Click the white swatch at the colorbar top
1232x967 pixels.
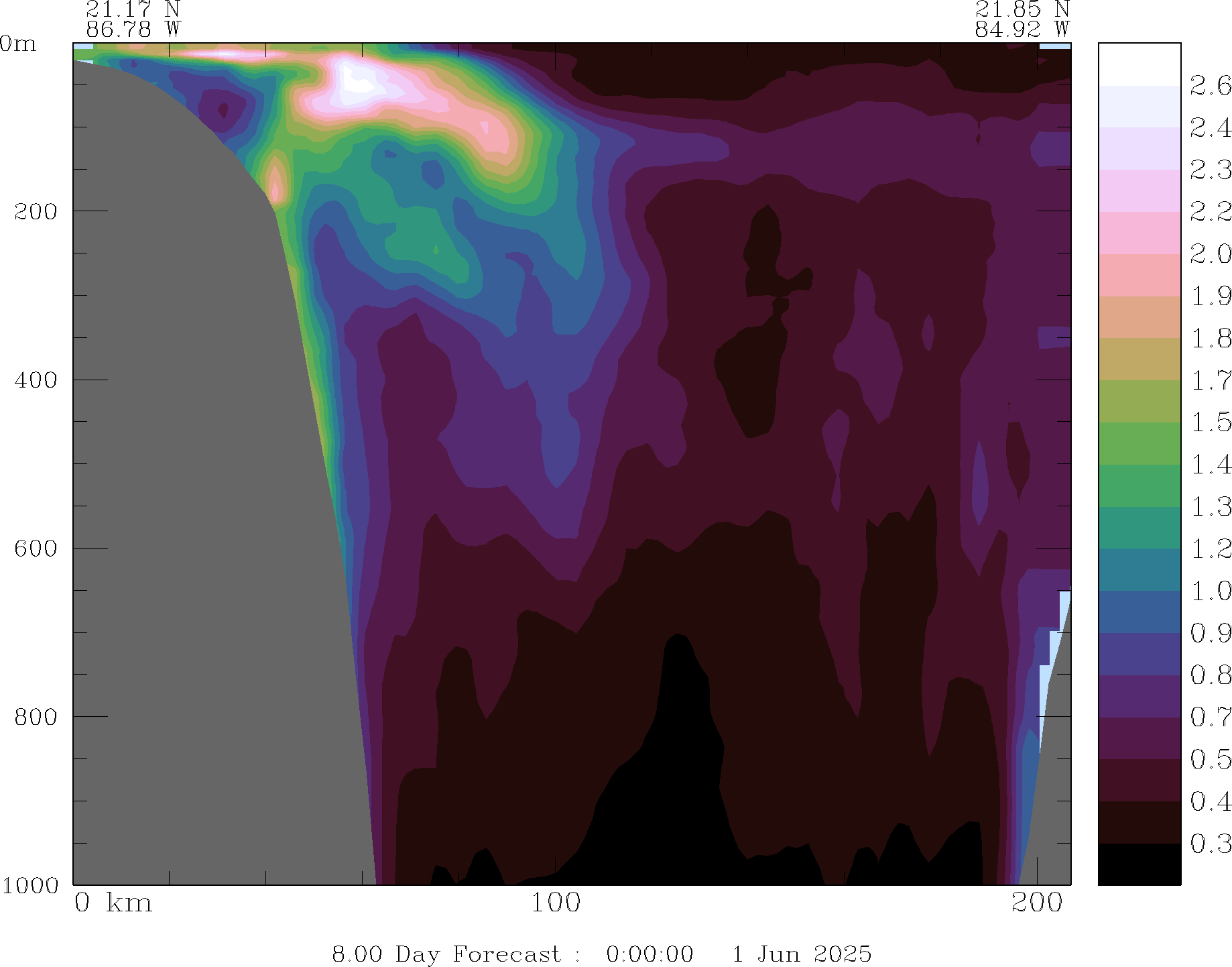click(x=1139, y=64)
